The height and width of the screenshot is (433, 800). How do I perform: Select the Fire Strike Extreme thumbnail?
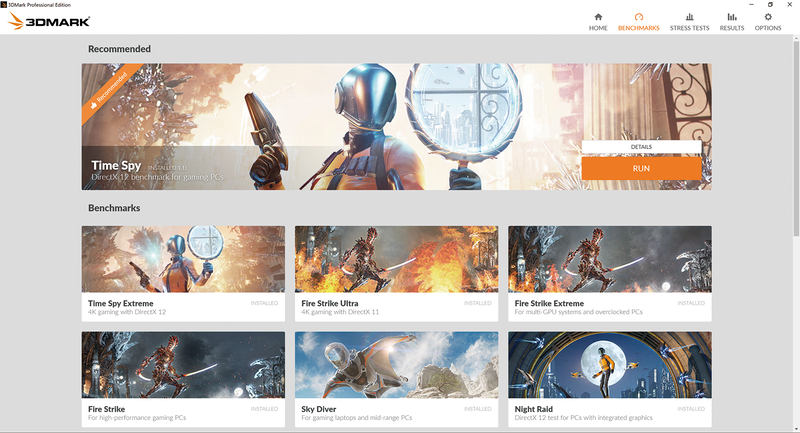610,259
